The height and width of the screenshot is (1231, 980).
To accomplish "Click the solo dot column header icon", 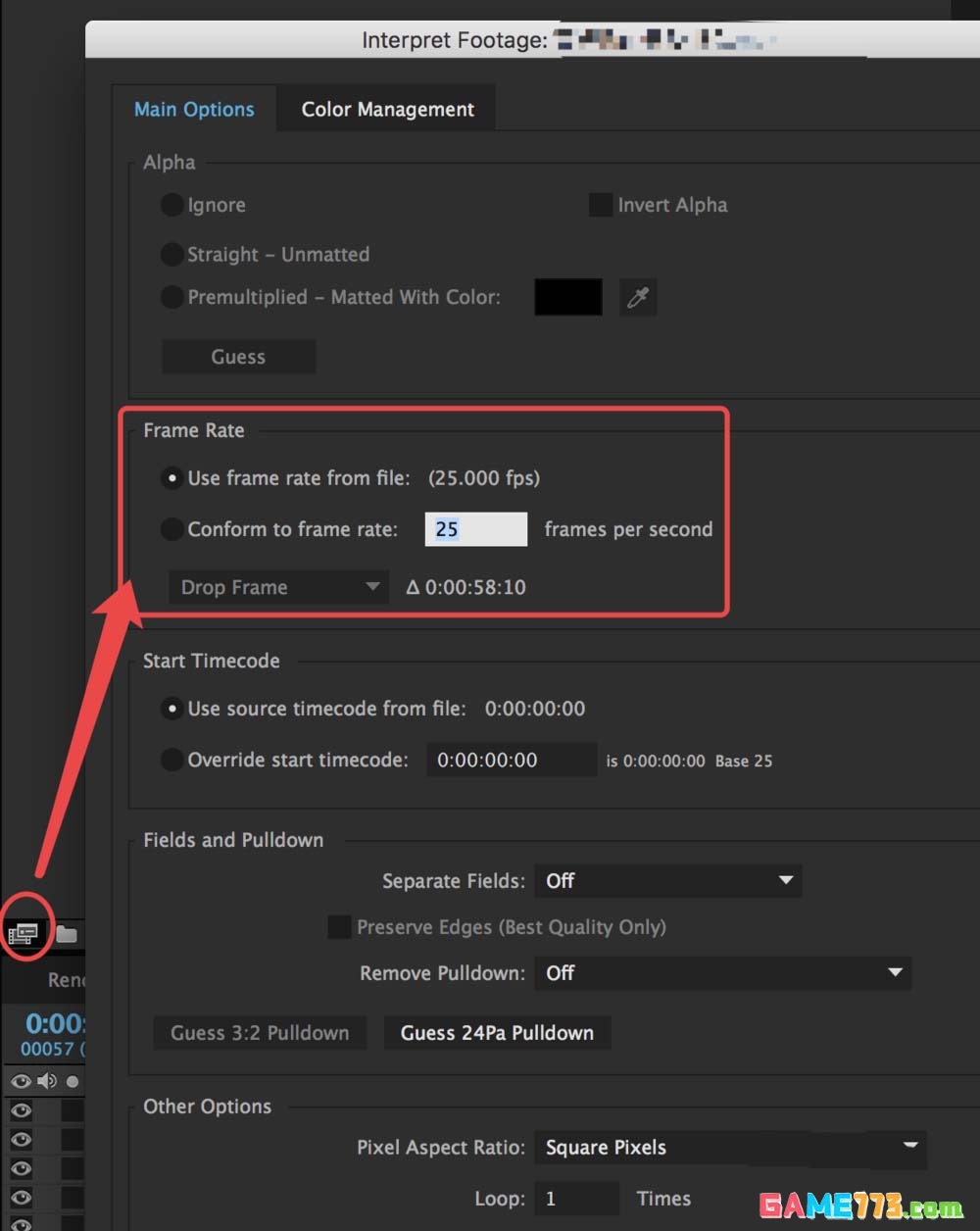I will tap(72, 1081).
